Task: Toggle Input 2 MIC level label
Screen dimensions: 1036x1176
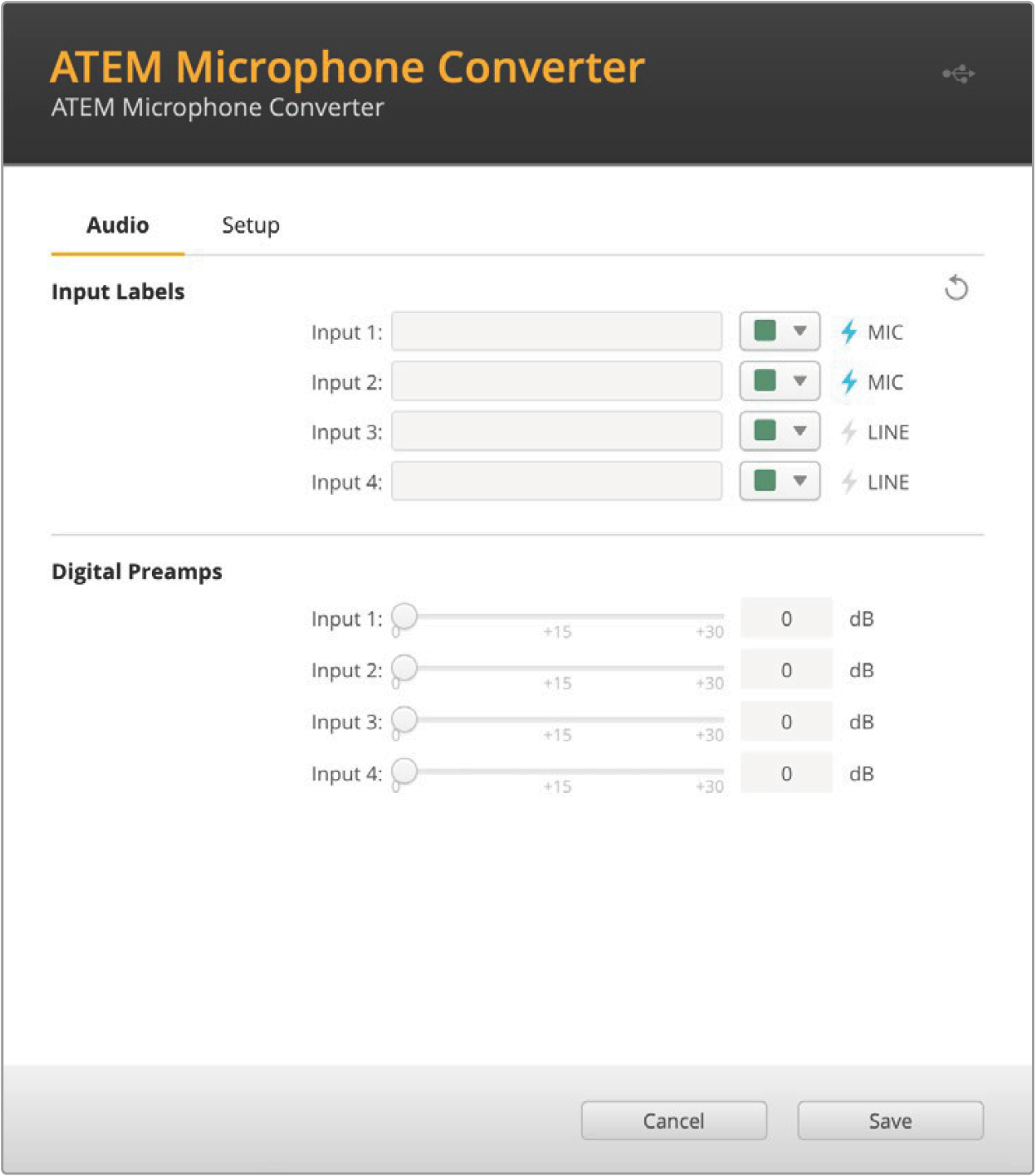Action: tap(885, 382)
